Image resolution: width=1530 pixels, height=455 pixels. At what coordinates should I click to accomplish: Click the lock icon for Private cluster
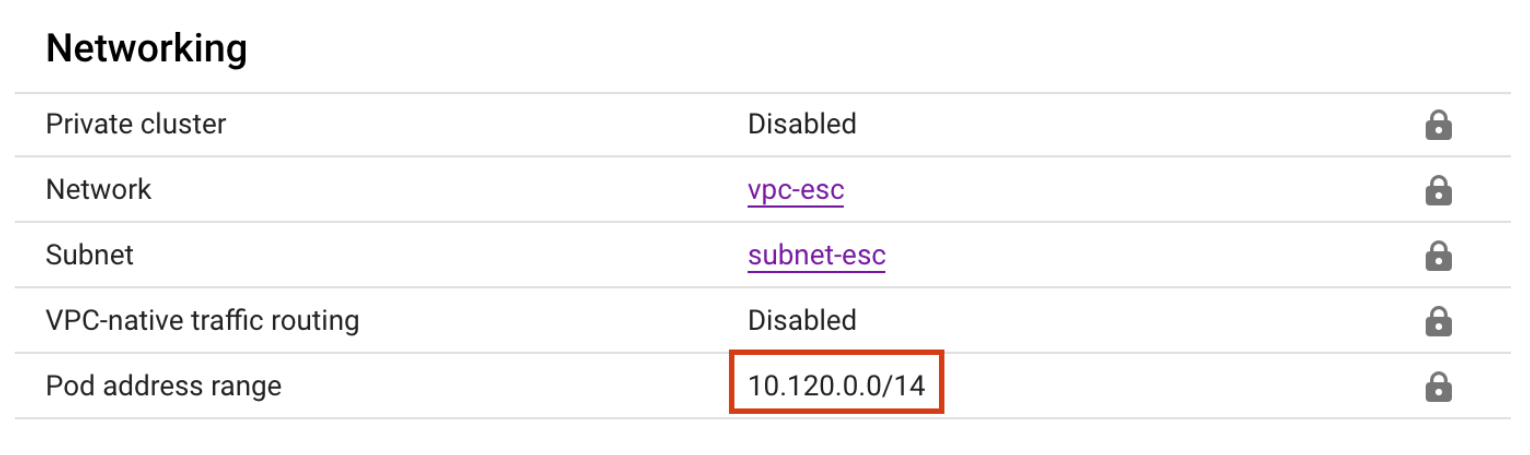pyautogui.click(x=1438, y=125)
